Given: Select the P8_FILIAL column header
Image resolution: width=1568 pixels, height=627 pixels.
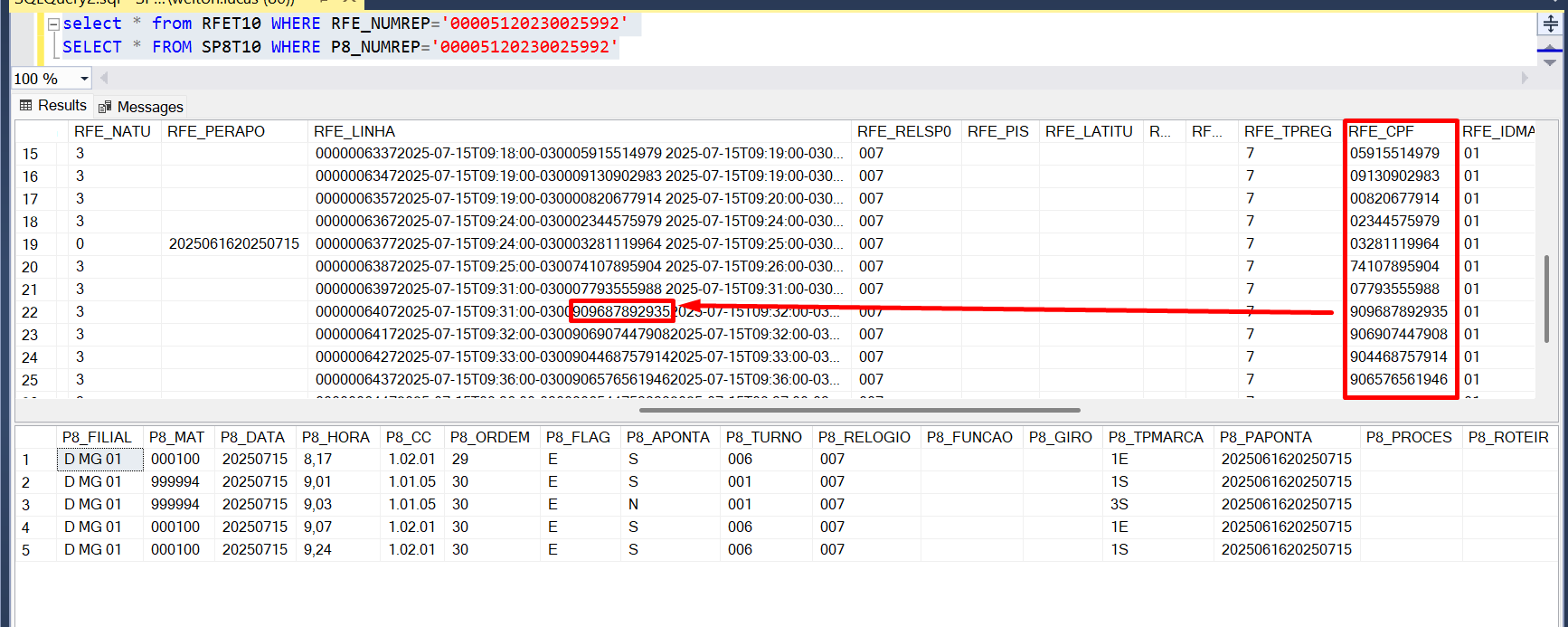Looking at the screenshot, I should [98, 438].
